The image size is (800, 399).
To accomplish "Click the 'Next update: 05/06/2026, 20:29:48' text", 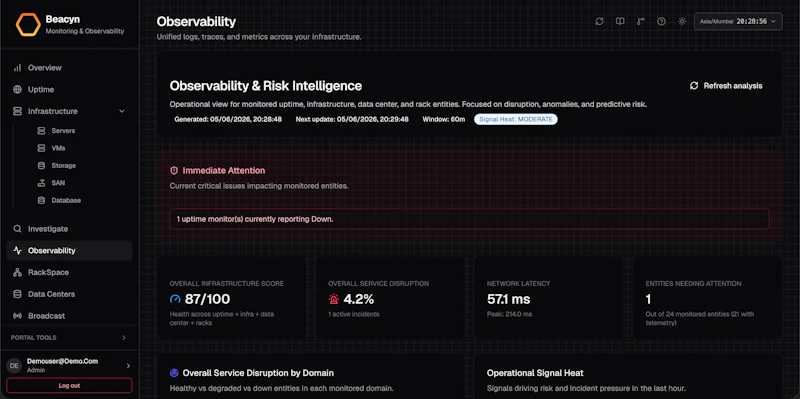I will pos(353,119).
